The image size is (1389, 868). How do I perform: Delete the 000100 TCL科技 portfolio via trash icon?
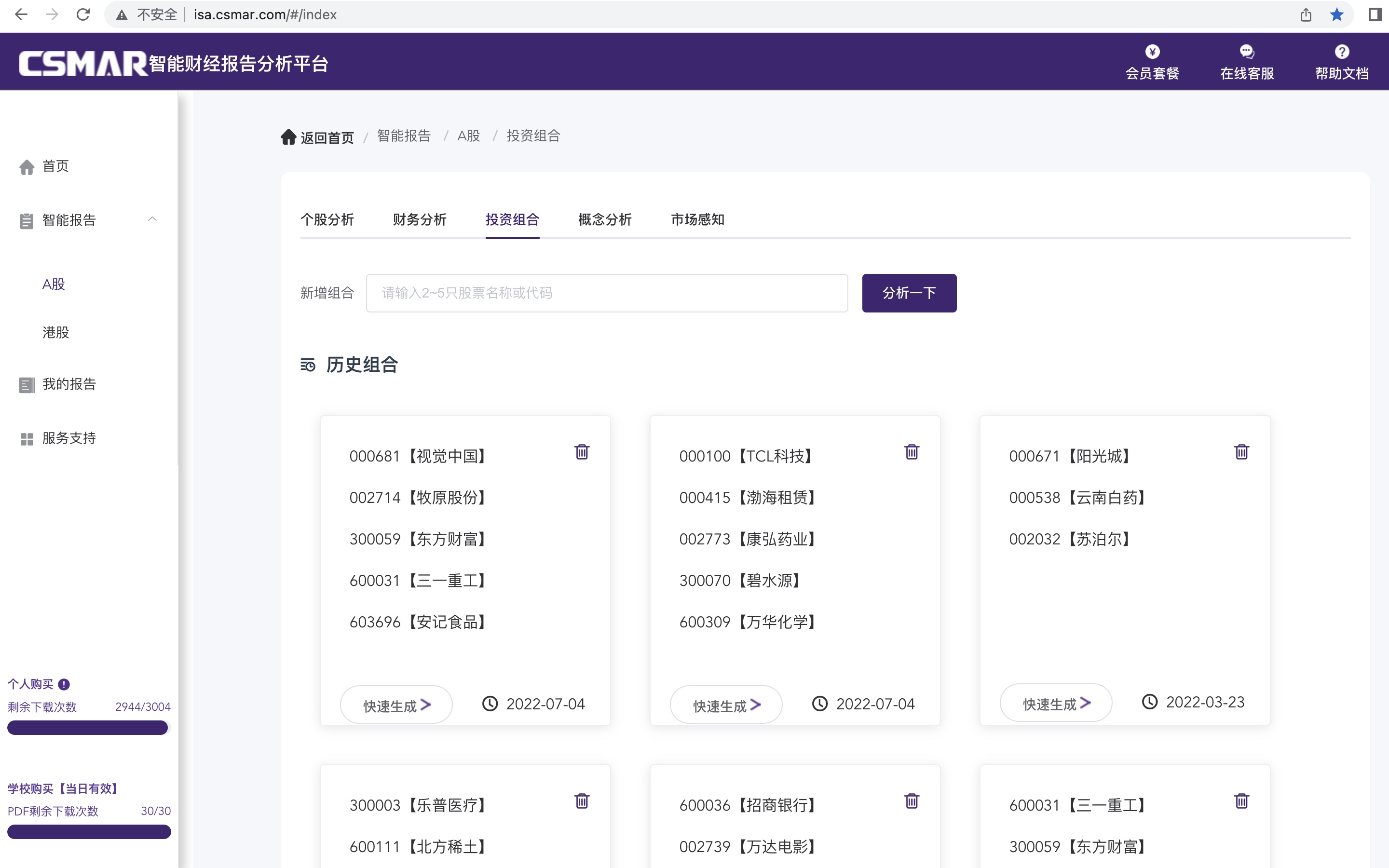(x=912, y=452)
